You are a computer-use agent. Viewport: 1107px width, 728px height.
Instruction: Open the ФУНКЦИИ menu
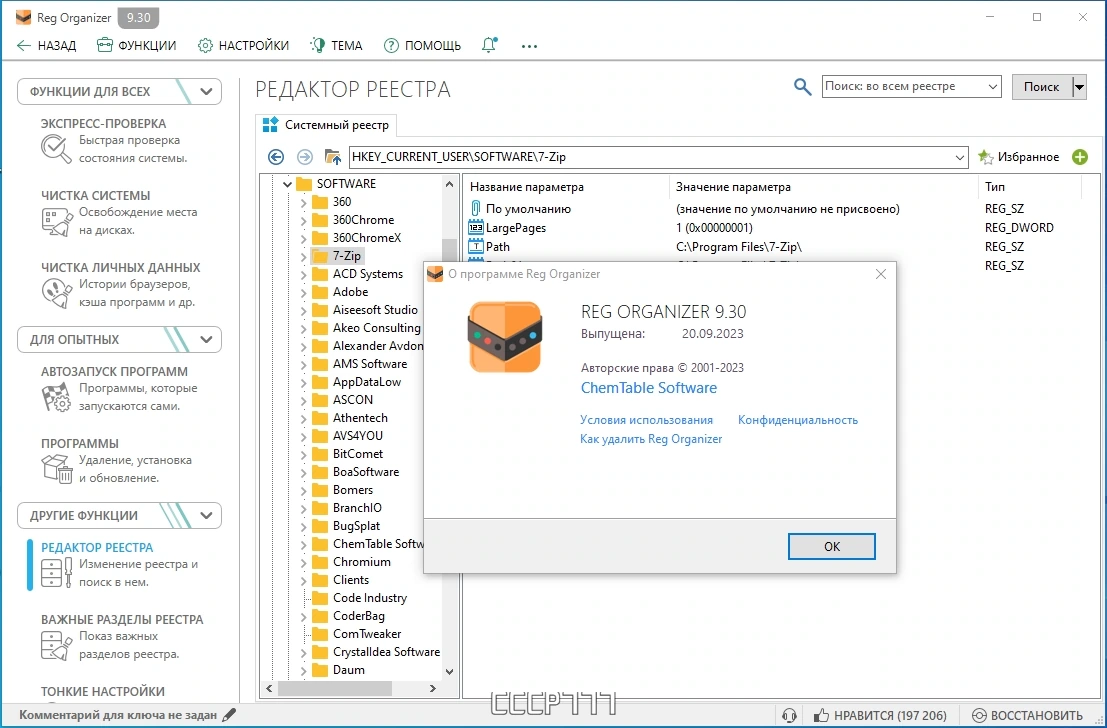point(136,46)
